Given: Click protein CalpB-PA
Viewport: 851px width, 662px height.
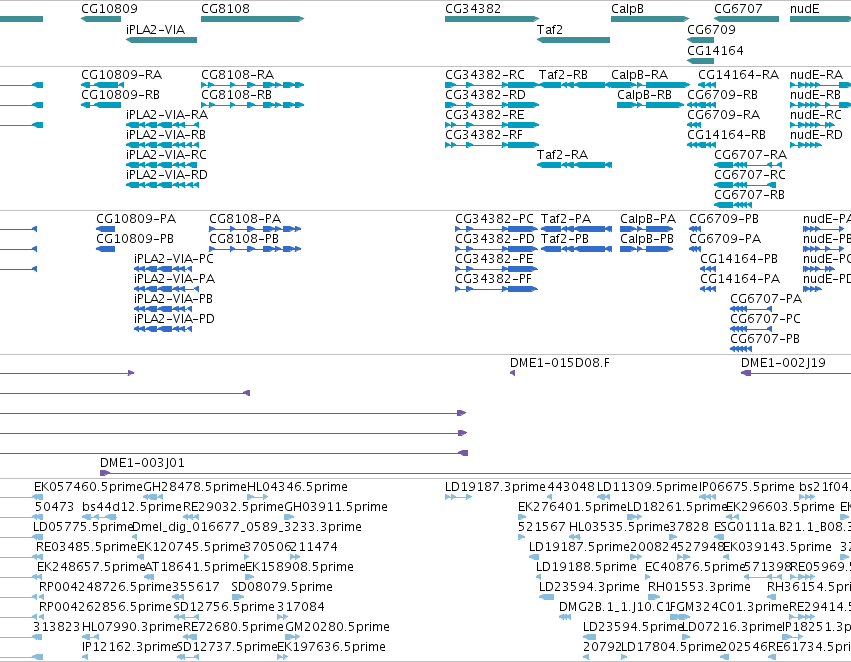Looking at the screenshot, I should 647,219.
